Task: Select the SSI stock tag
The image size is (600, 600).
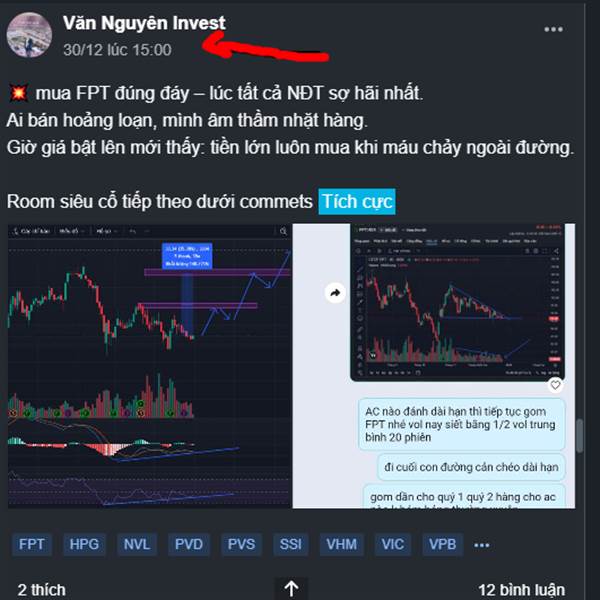Action: (290, 544)
